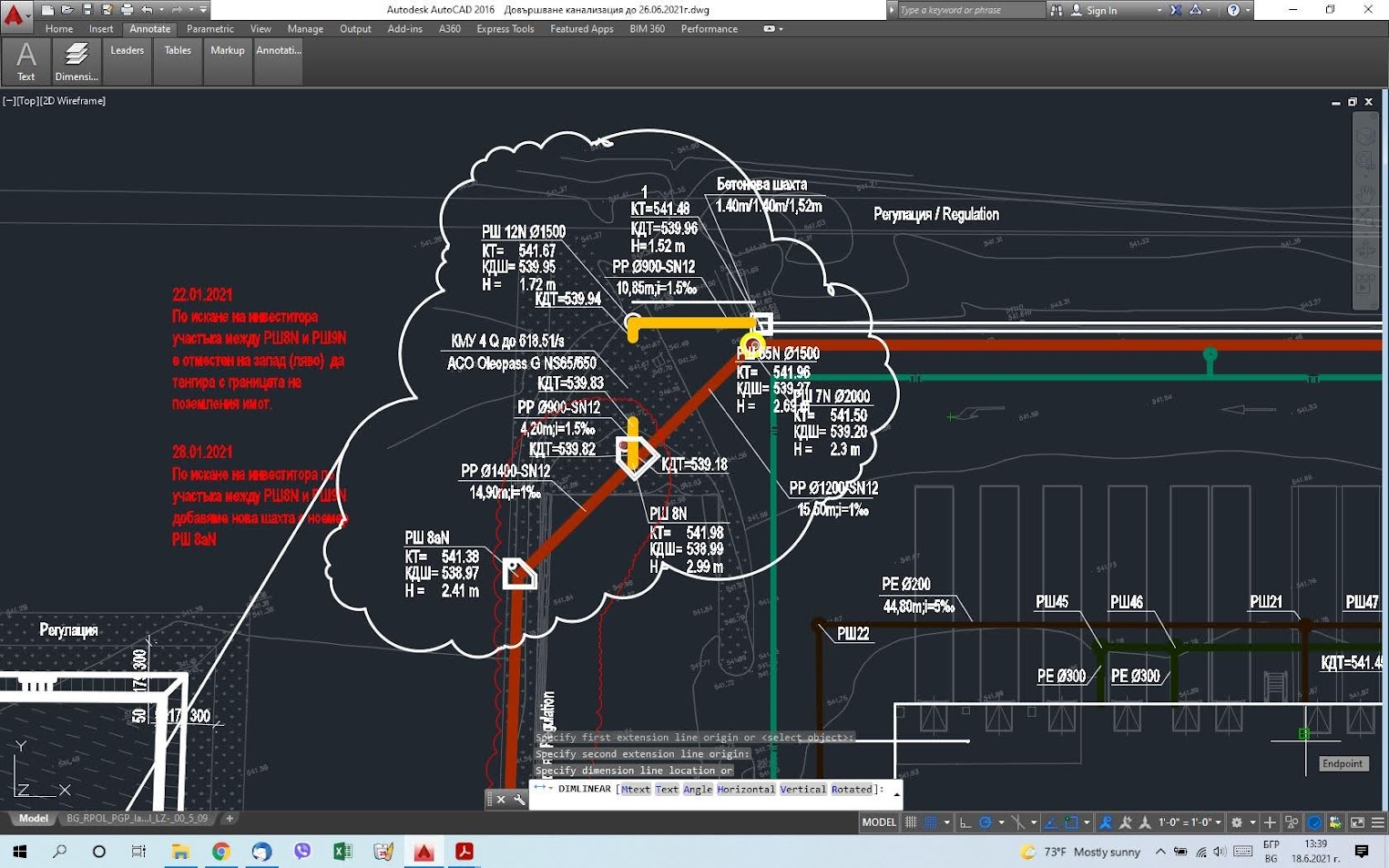Toggle snap mode in status bar
This screenshot has width=1389, height=868.
[x=930, y=822]
